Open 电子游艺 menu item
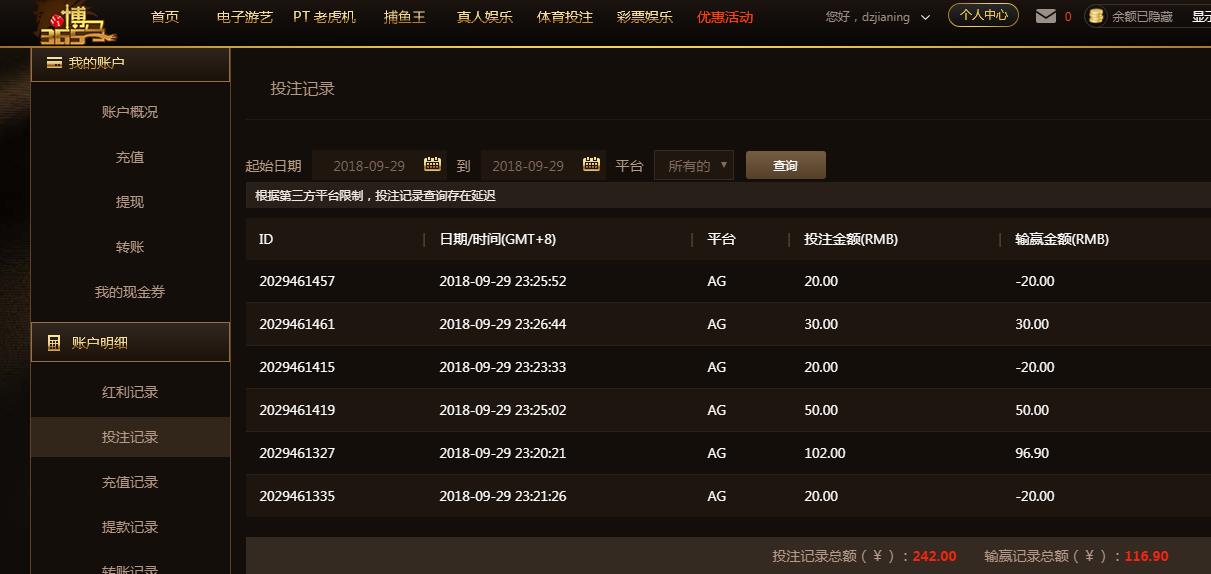 (244, 17)
